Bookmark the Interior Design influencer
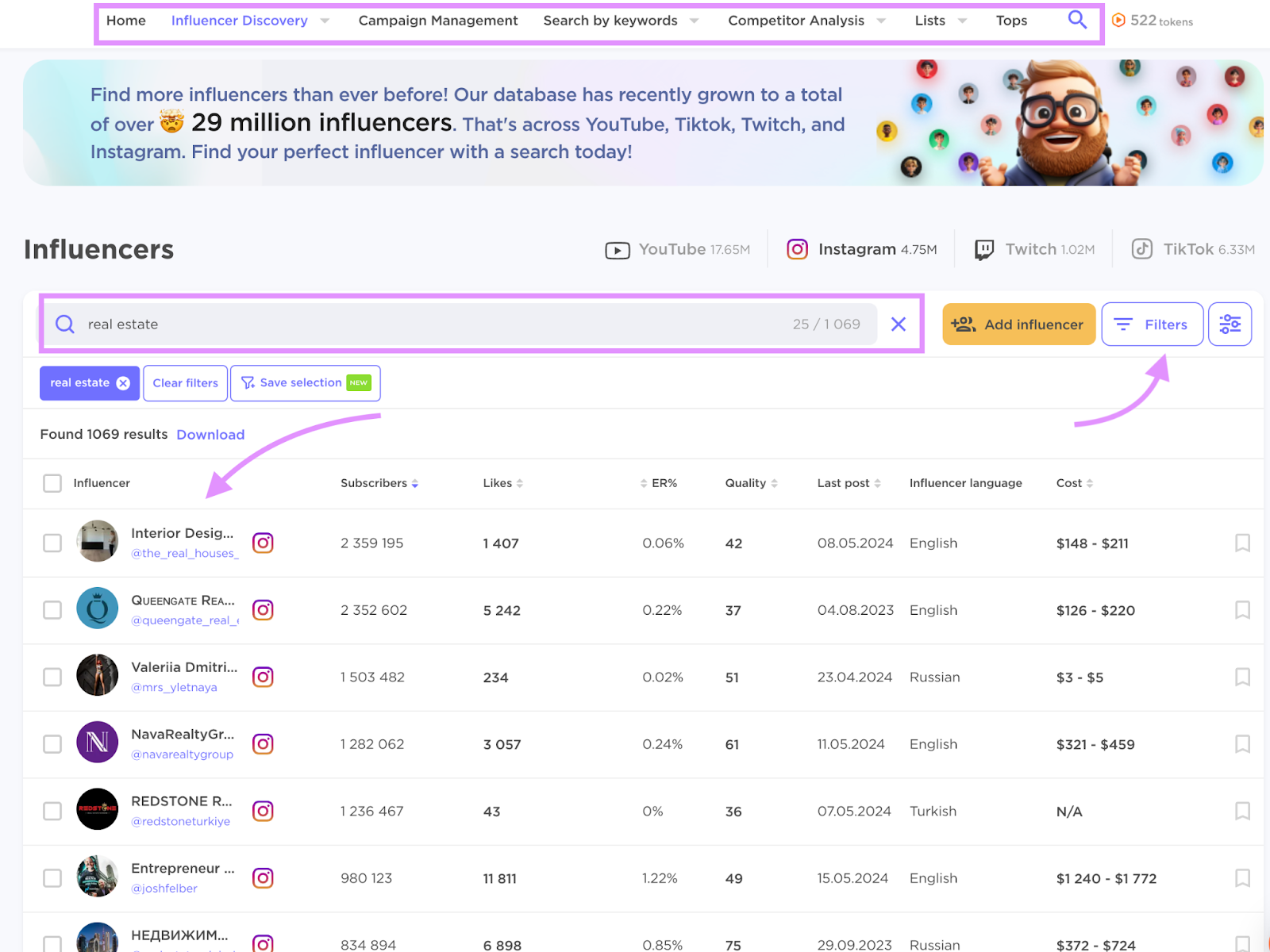 tap(1242, 543)
